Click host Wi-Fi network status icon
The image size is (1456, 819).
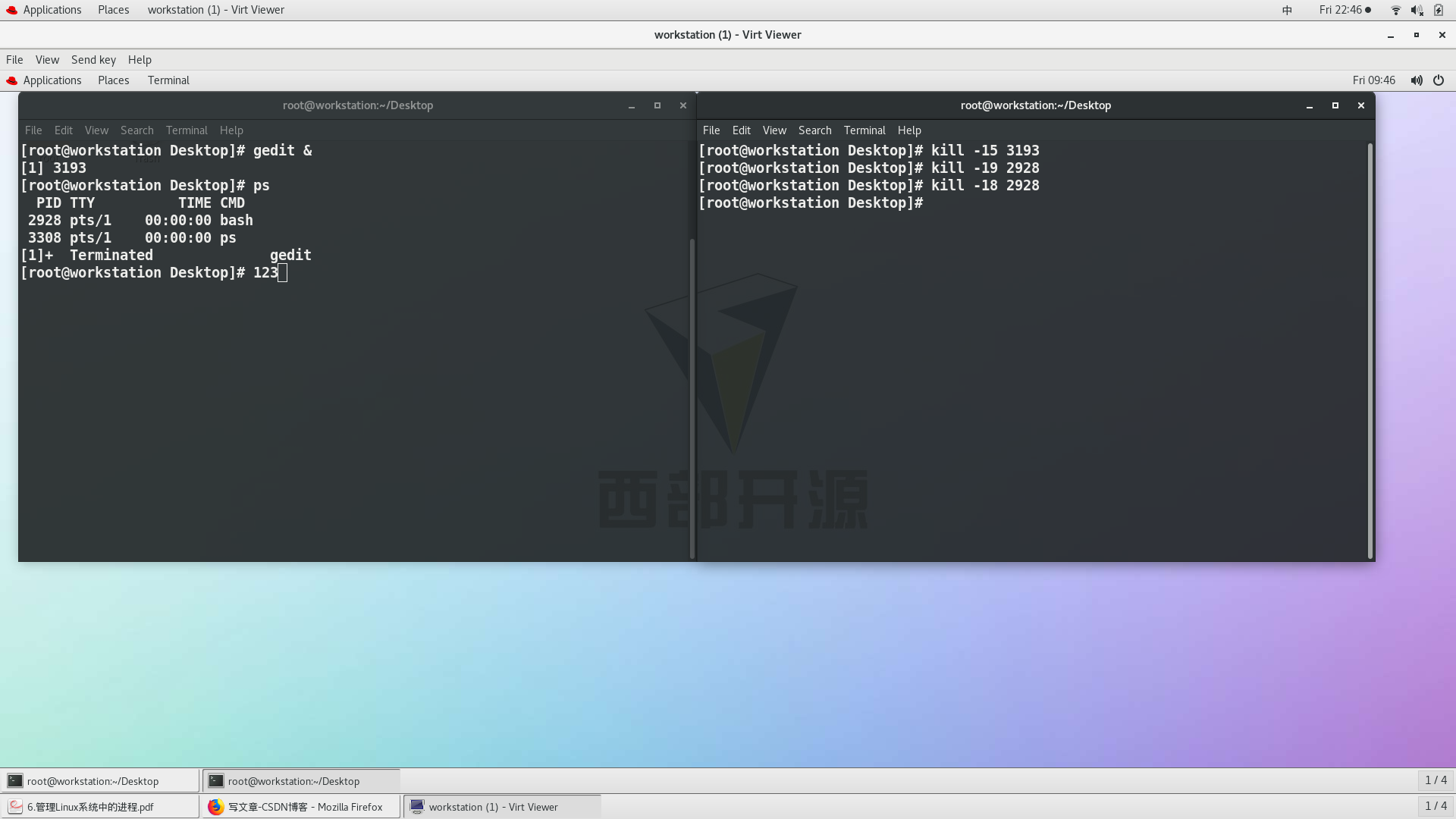click(x=1395, y=10)
